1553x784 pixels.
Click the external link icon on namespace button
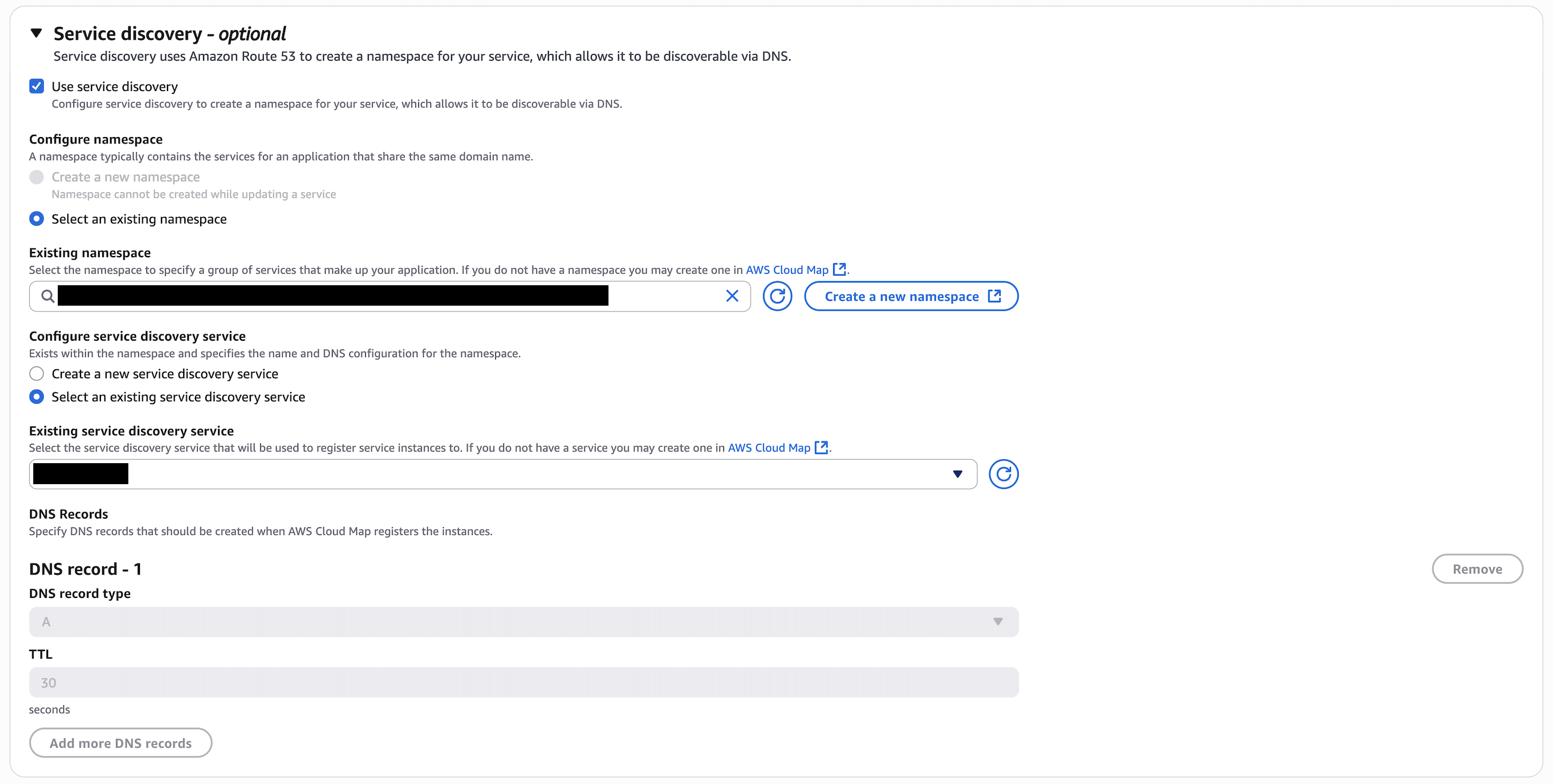994,296
